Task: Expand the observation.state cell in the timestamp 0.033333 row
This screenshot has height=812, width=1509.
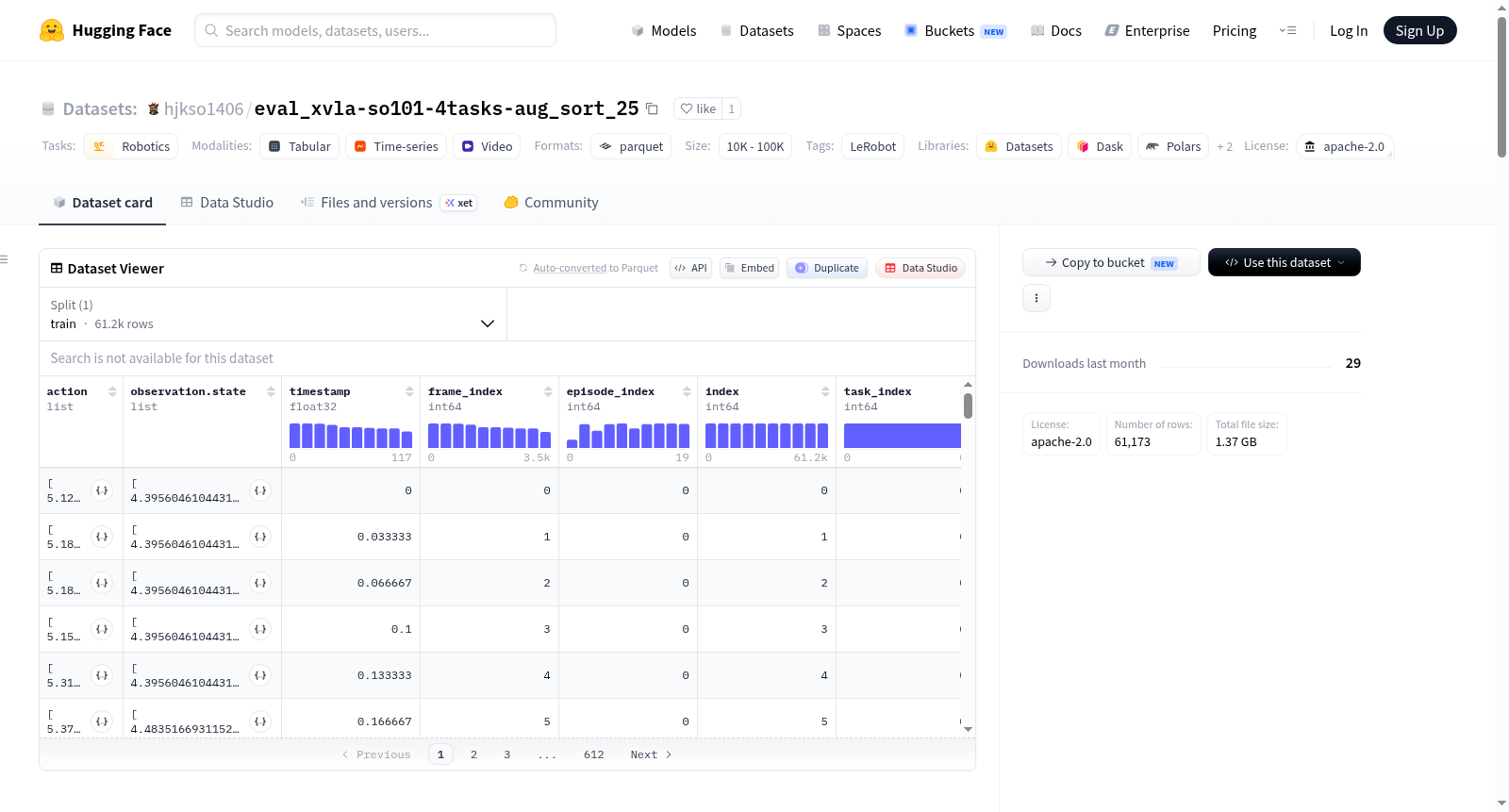Action: tap(260, 537)
